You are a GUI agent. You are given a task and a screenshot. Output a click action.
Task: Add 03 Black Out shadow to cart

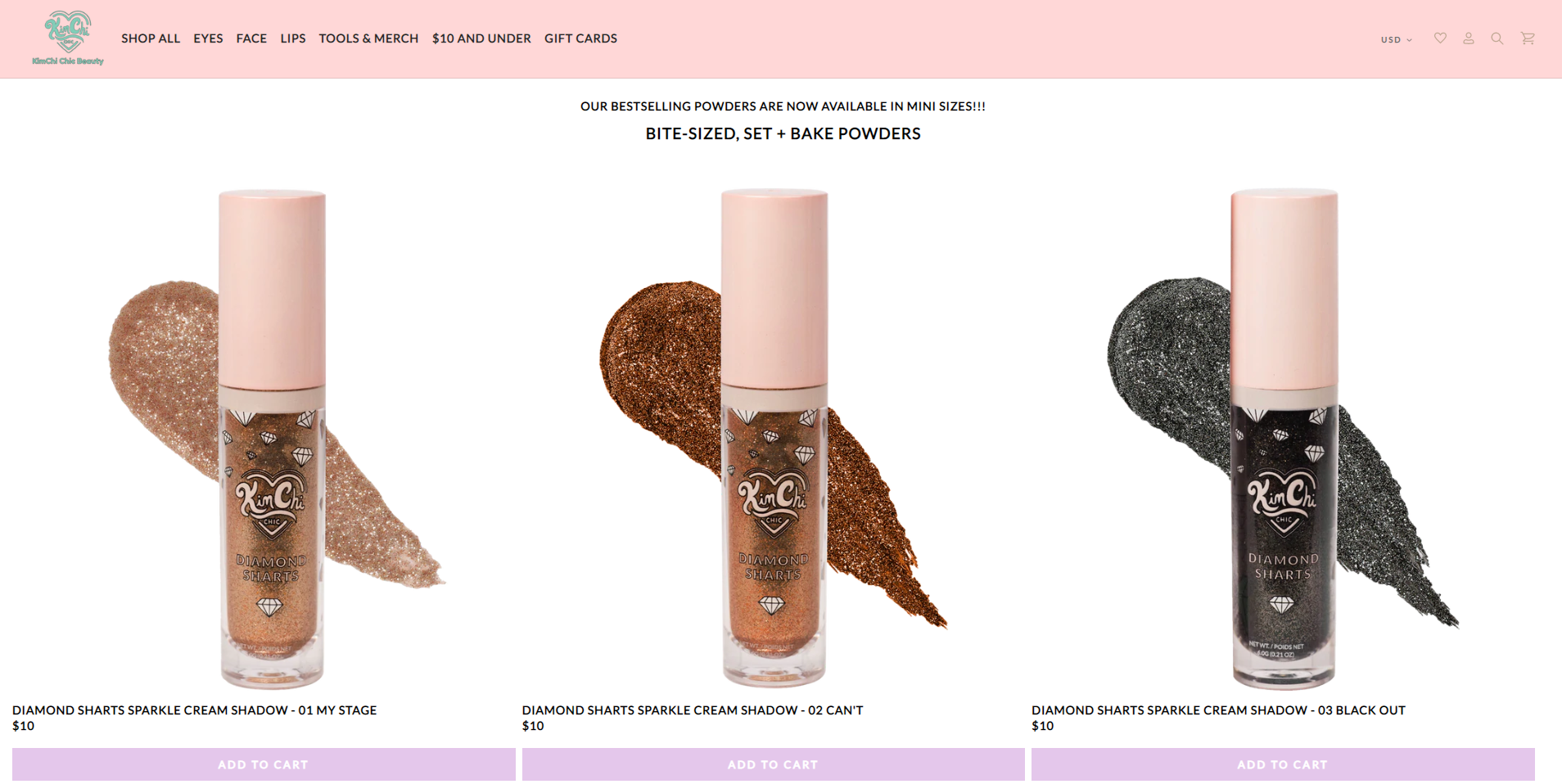1283,764
